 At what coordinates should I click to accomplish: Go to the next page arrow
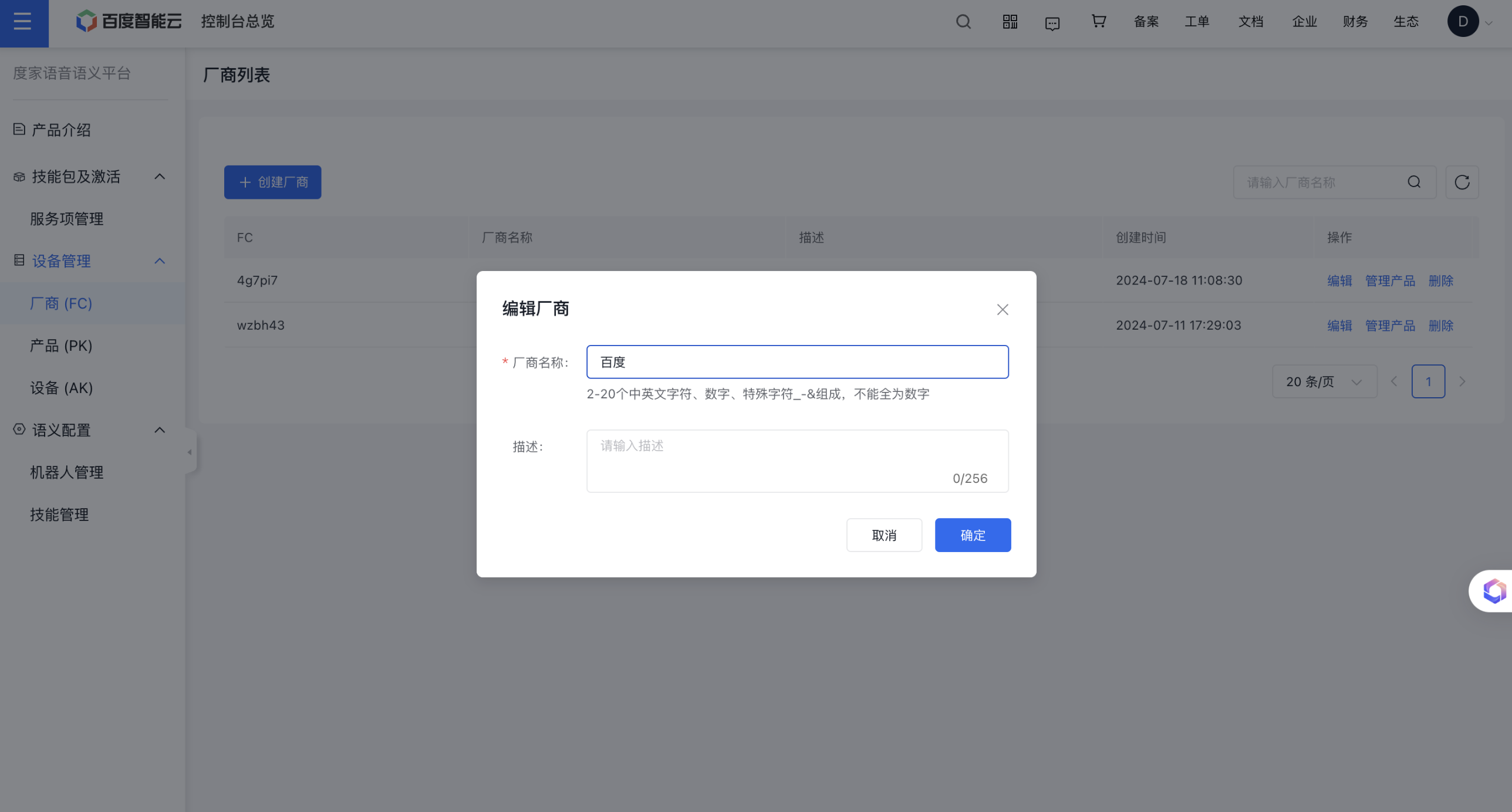tap(1462, 381)
